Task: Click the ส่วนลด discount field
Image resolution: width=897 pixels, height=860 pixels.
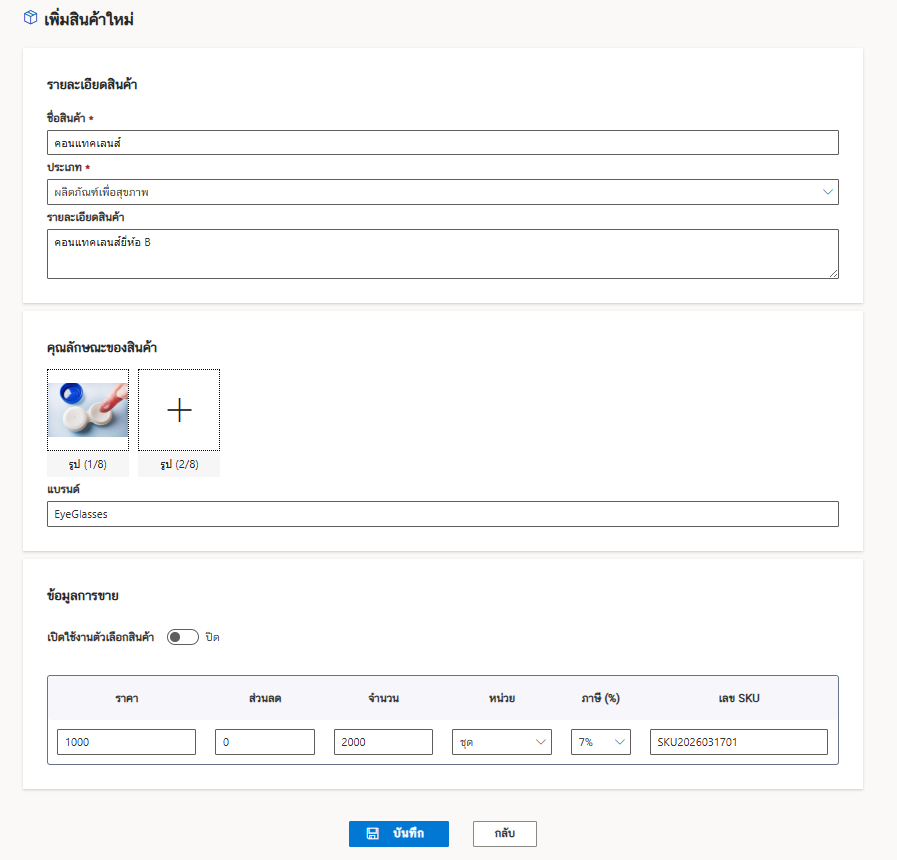Action: (x=265, y=742)
